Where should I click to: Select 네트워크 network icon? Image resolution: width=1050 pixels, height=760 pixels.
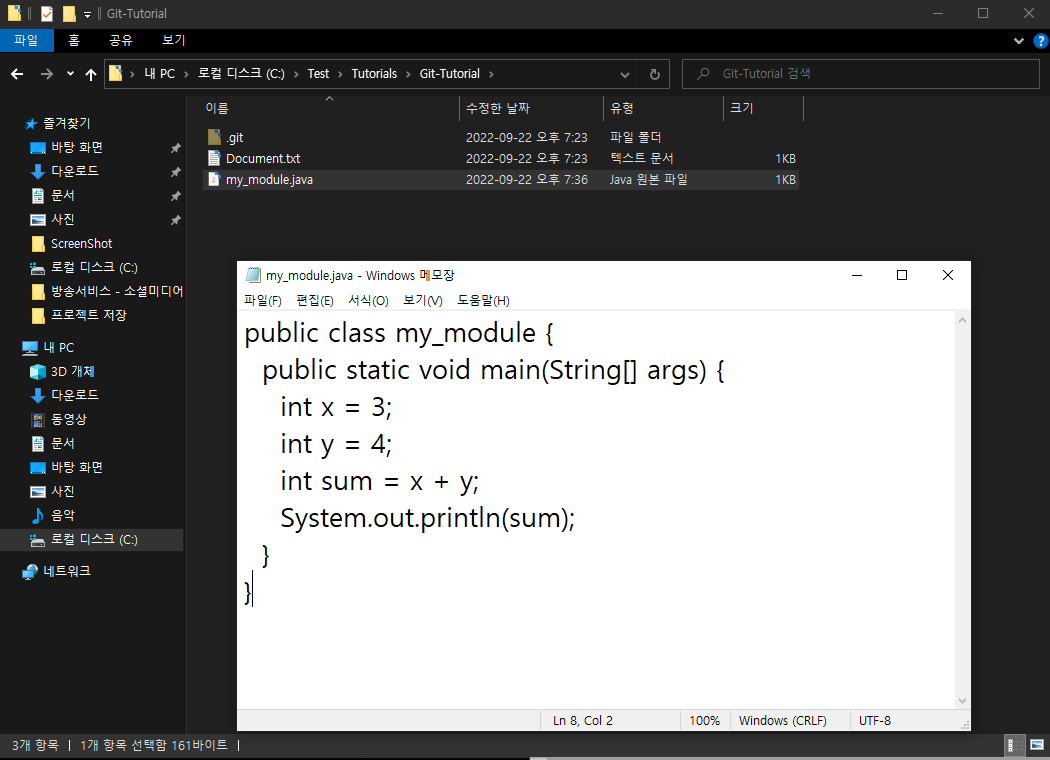tap(30, 571)
